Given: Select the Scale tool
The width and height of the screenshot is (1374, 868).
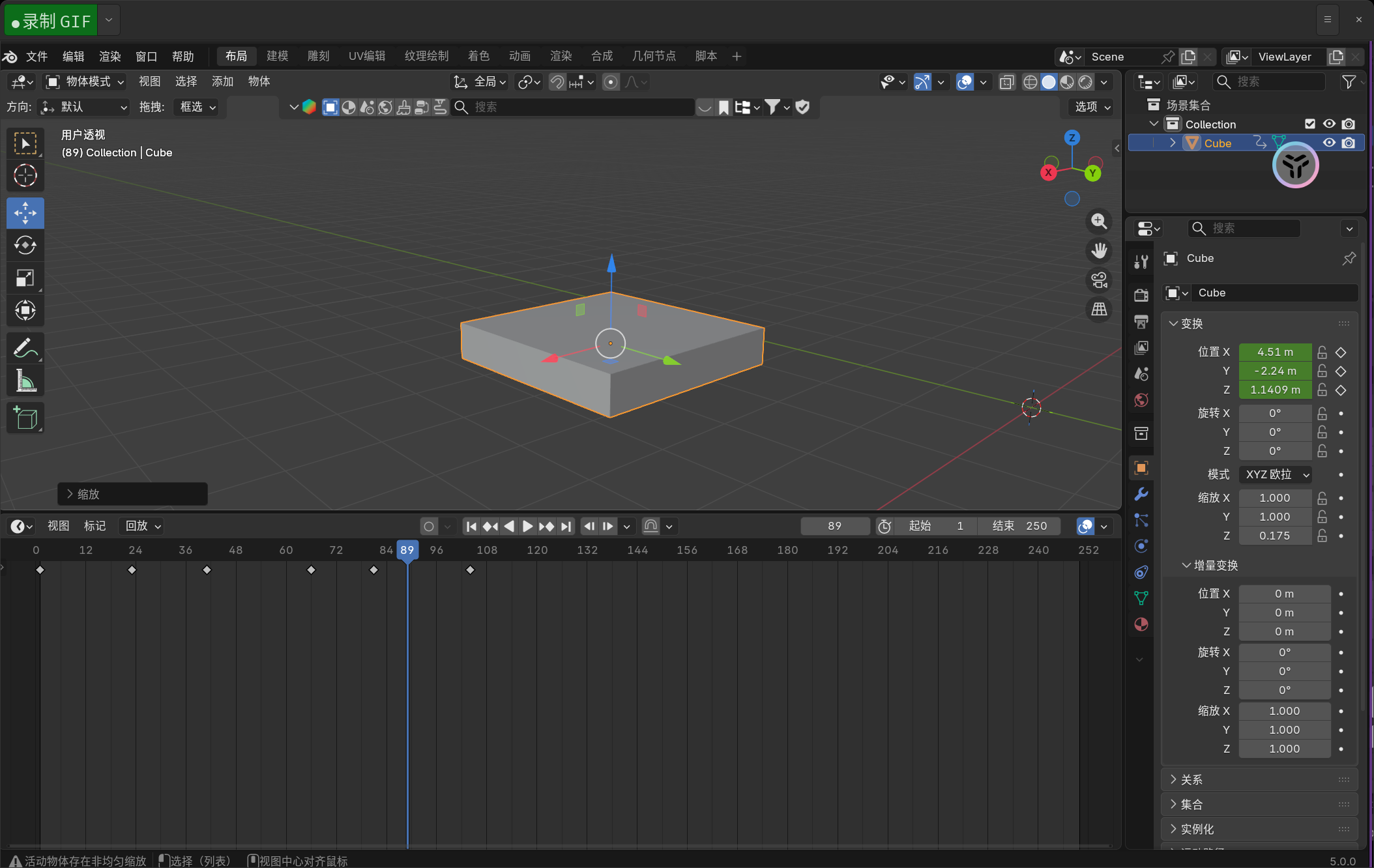Looking at the screenshot, I should coord(25,278).
